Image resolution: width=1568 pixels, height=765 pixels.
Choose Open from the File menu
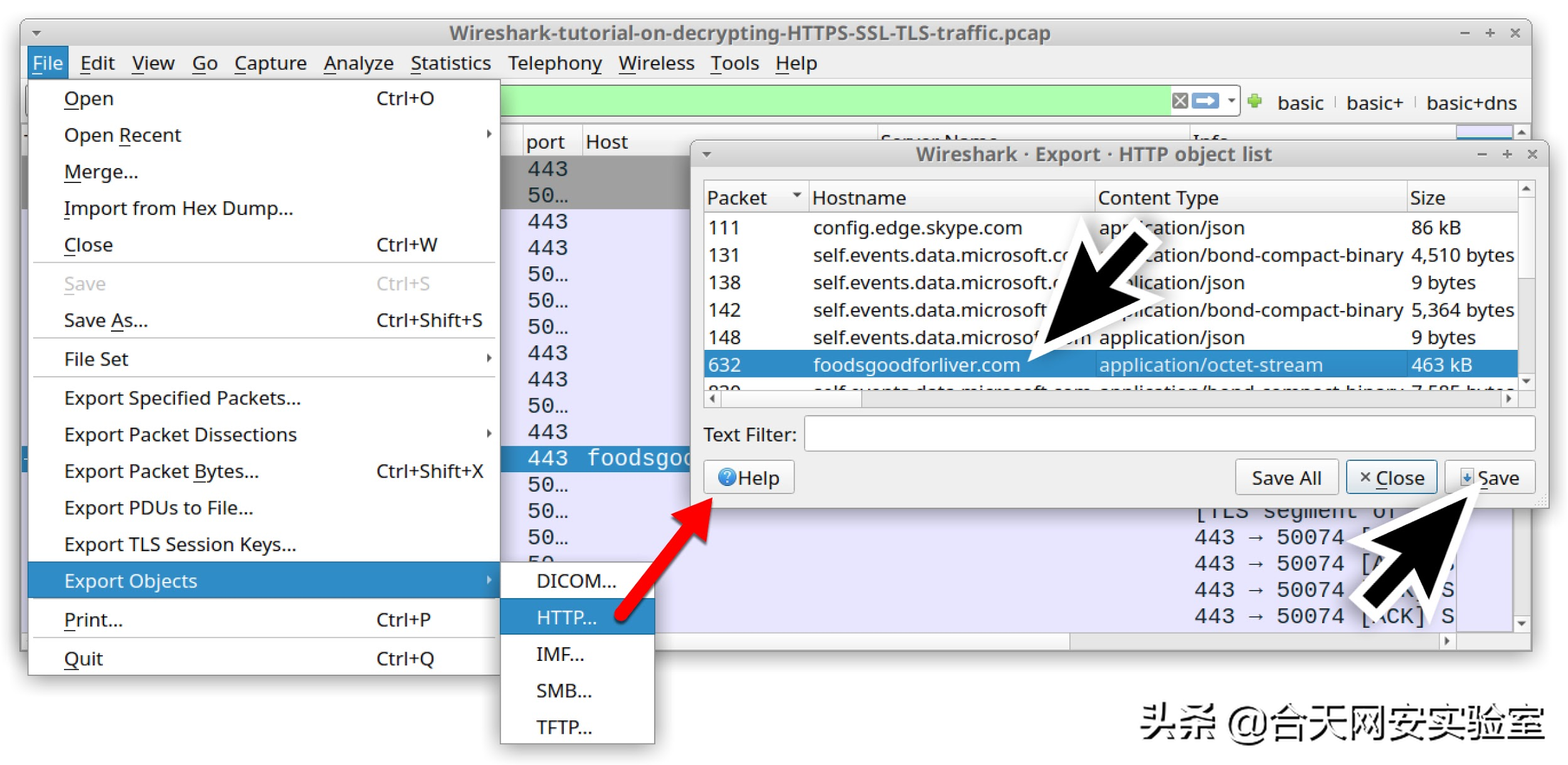point(263,98)
